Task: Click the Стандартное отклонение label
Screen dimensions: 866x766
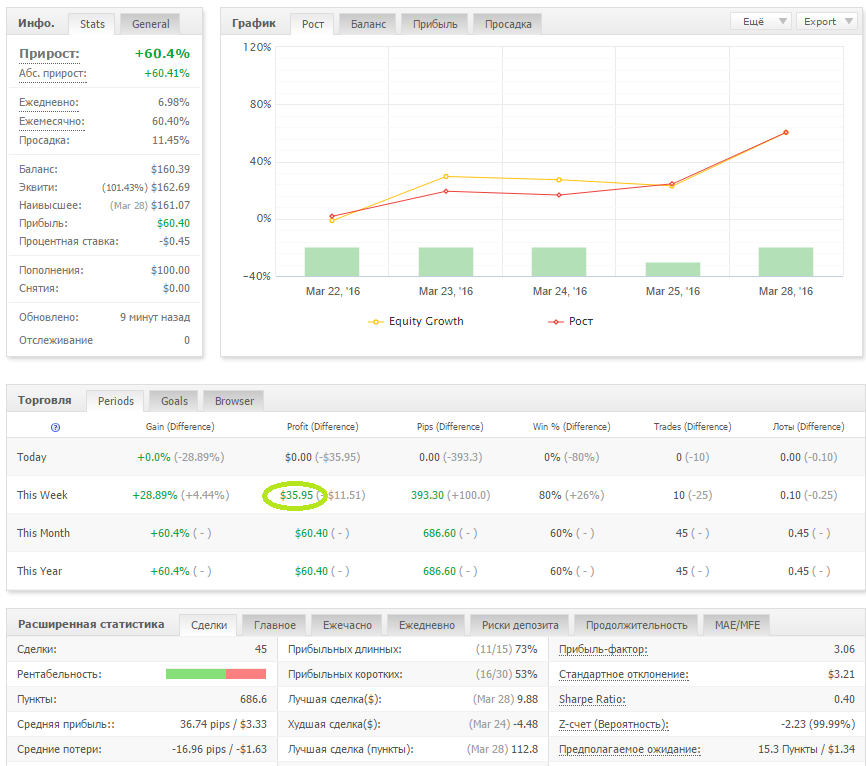Action: coord(624,674)
